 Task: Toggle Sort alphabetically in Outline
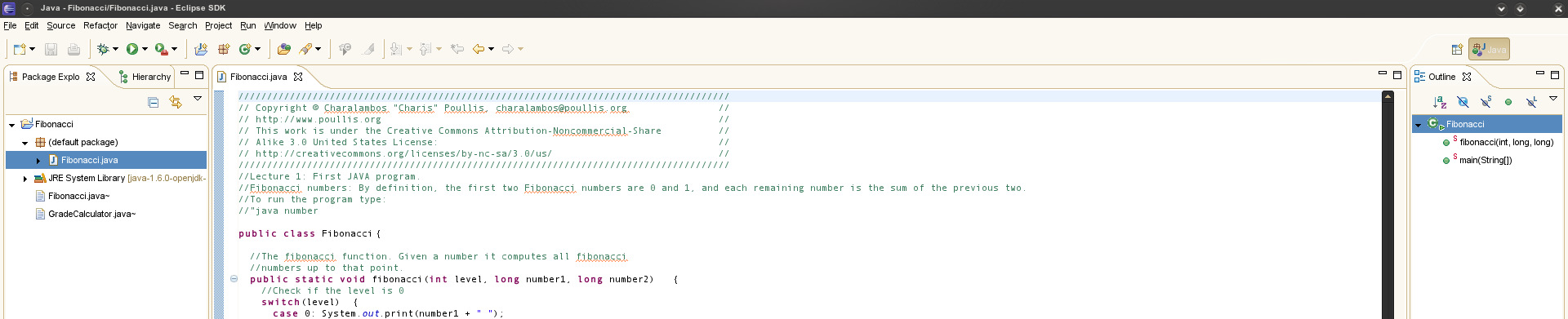click(1440, 102)
